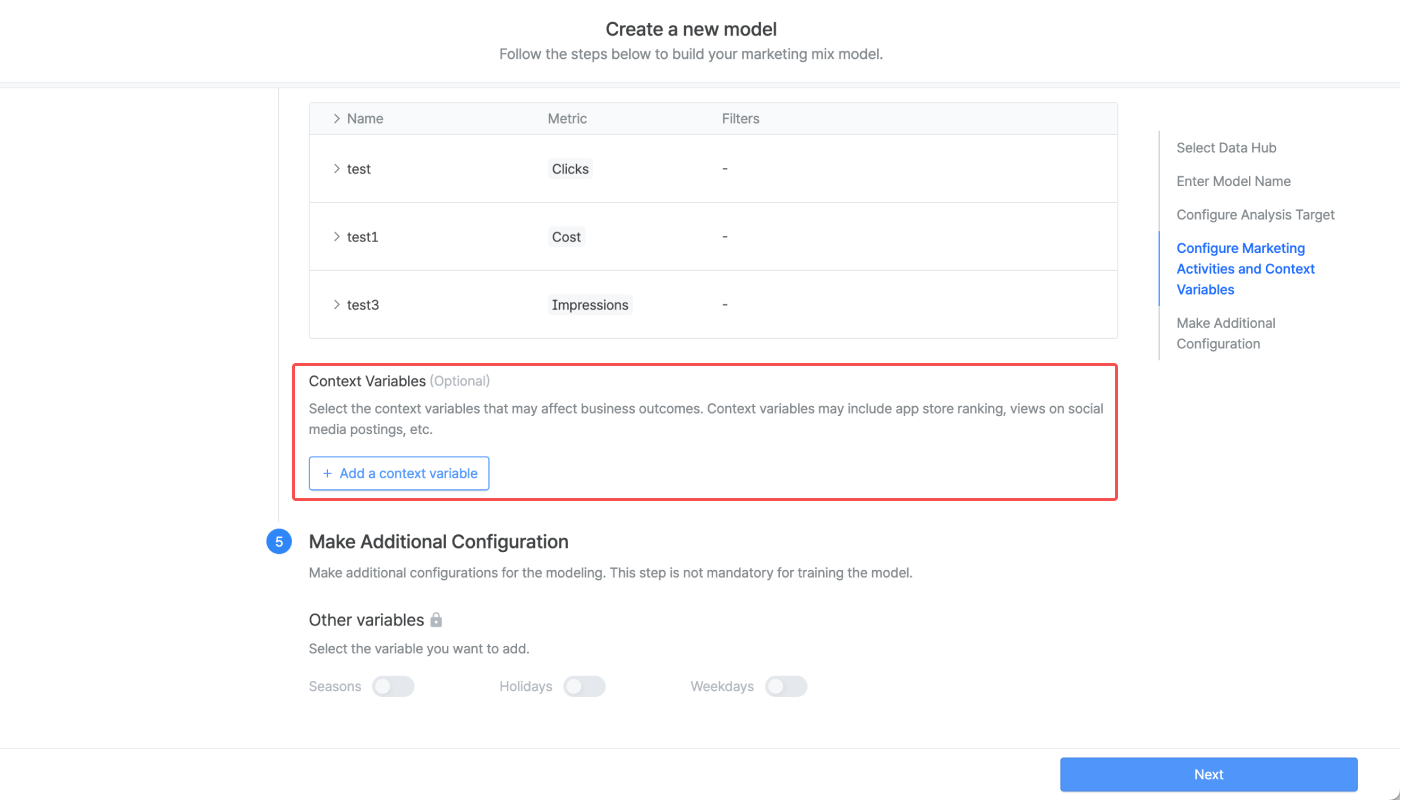This screenshot has height=807, width=1413.
Task: Click the Cost metric tag
Action: [x=566, y=237]
